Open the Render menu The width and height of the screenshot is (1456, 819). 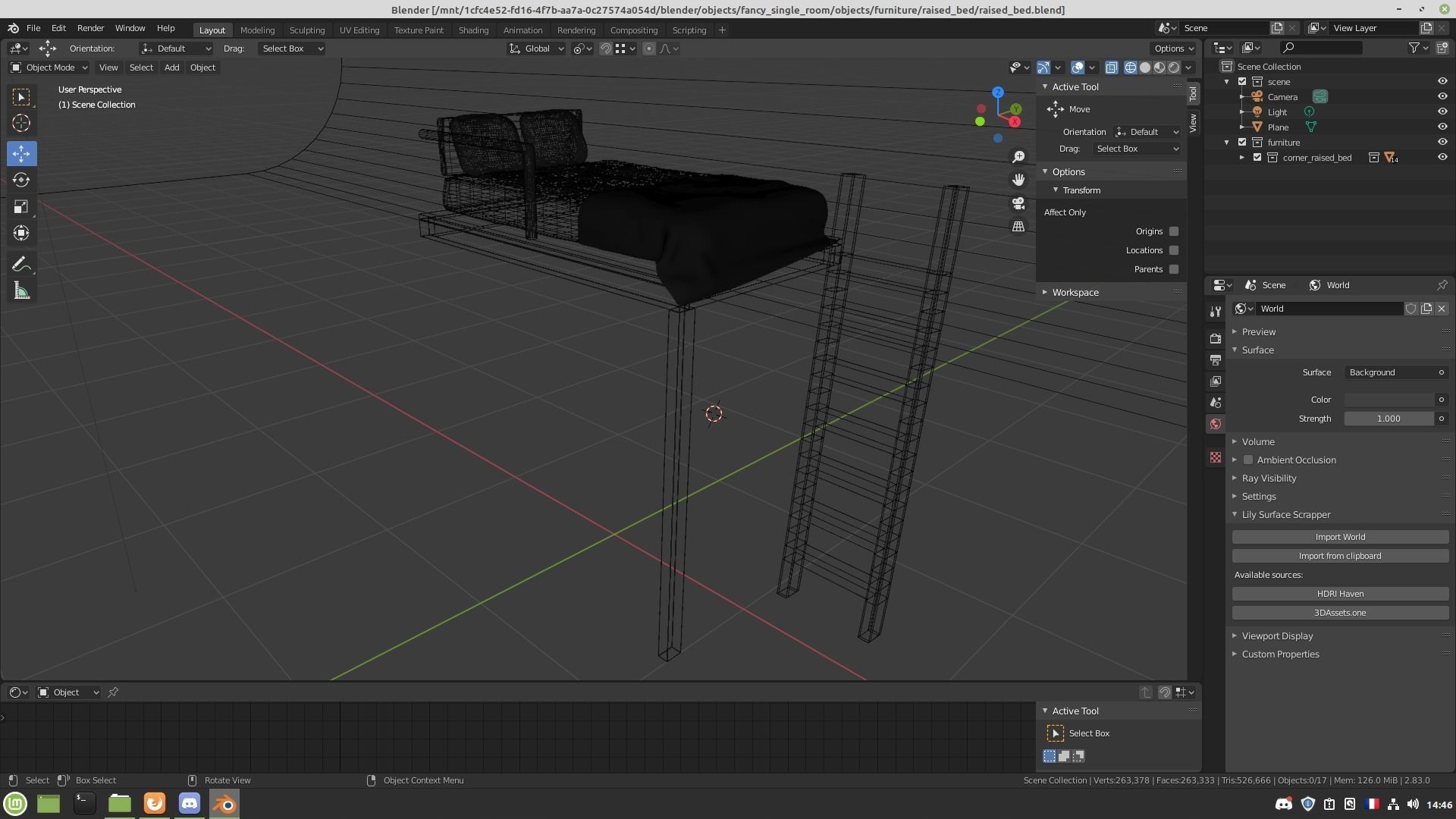pyautogui.click(x=90, y=28)
